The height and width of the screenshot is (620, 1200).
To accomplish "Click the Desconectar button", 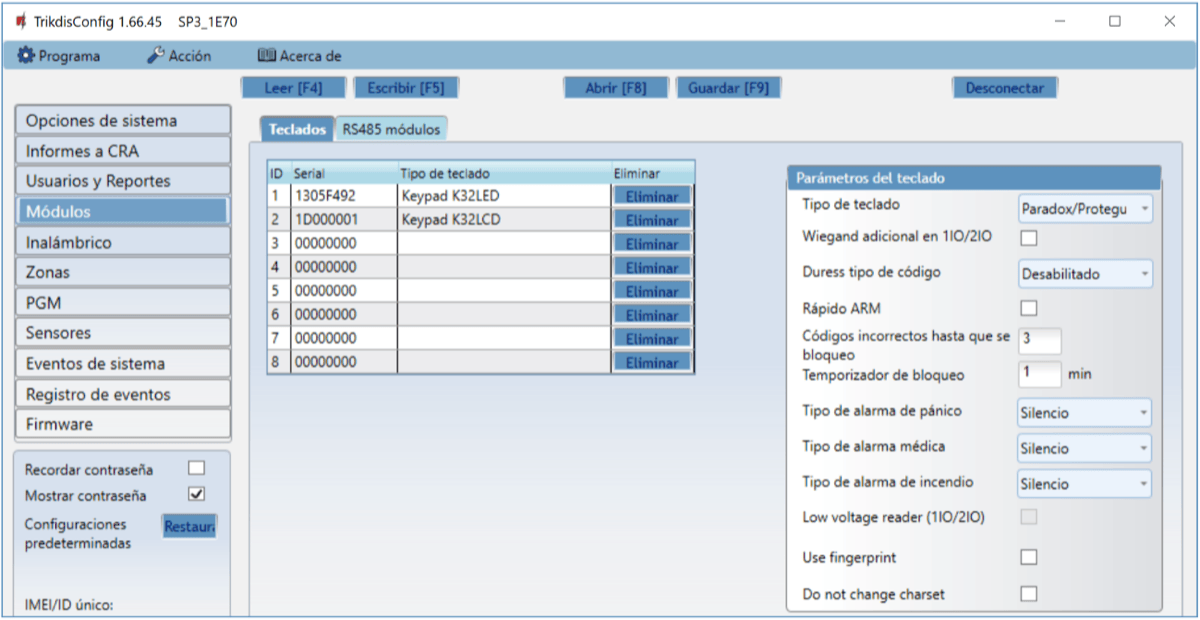I will [x=1004, y=88].
